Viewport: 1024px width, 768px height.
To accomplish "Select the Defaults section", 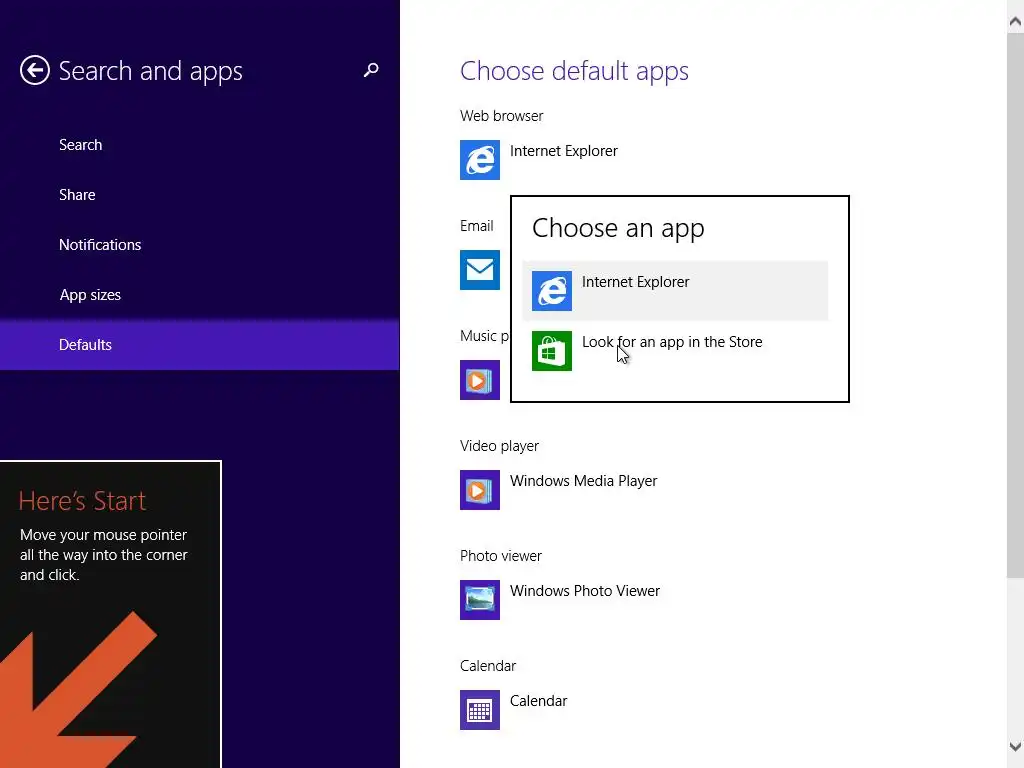I will (199, 344).
